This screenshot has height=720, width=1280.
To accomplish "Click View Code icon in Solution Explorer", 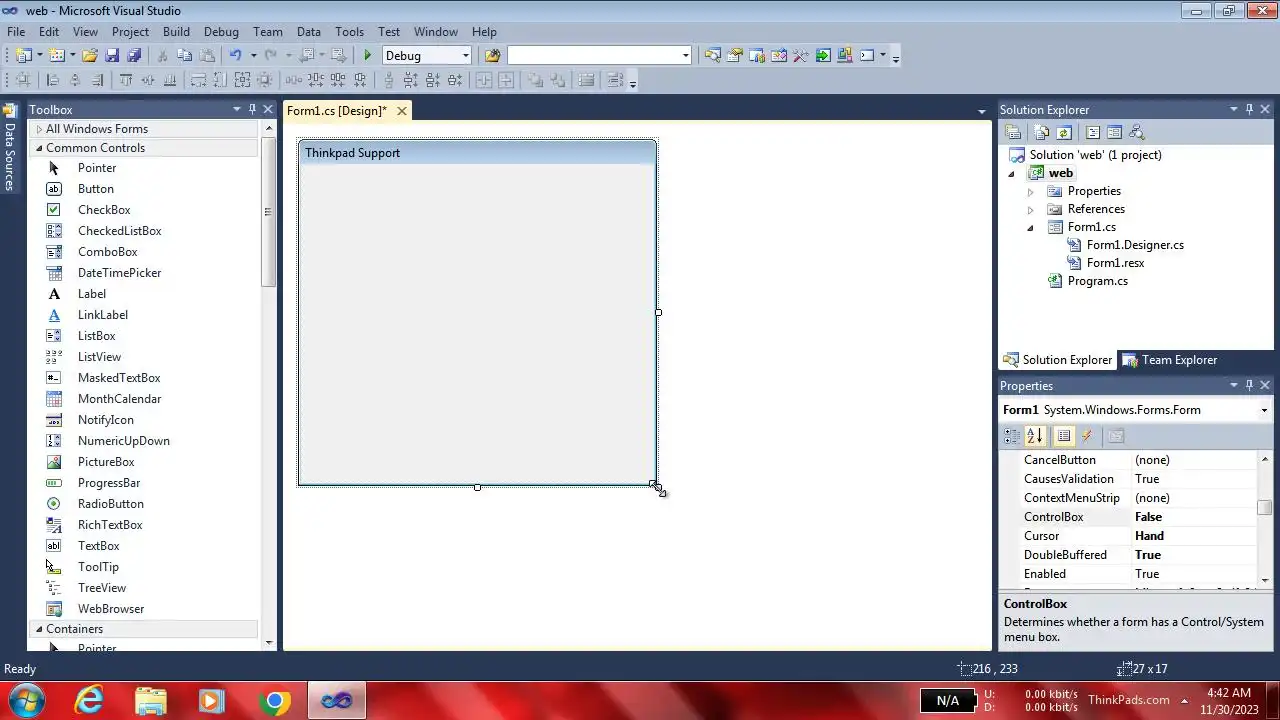I will [x=1093, y=132].
